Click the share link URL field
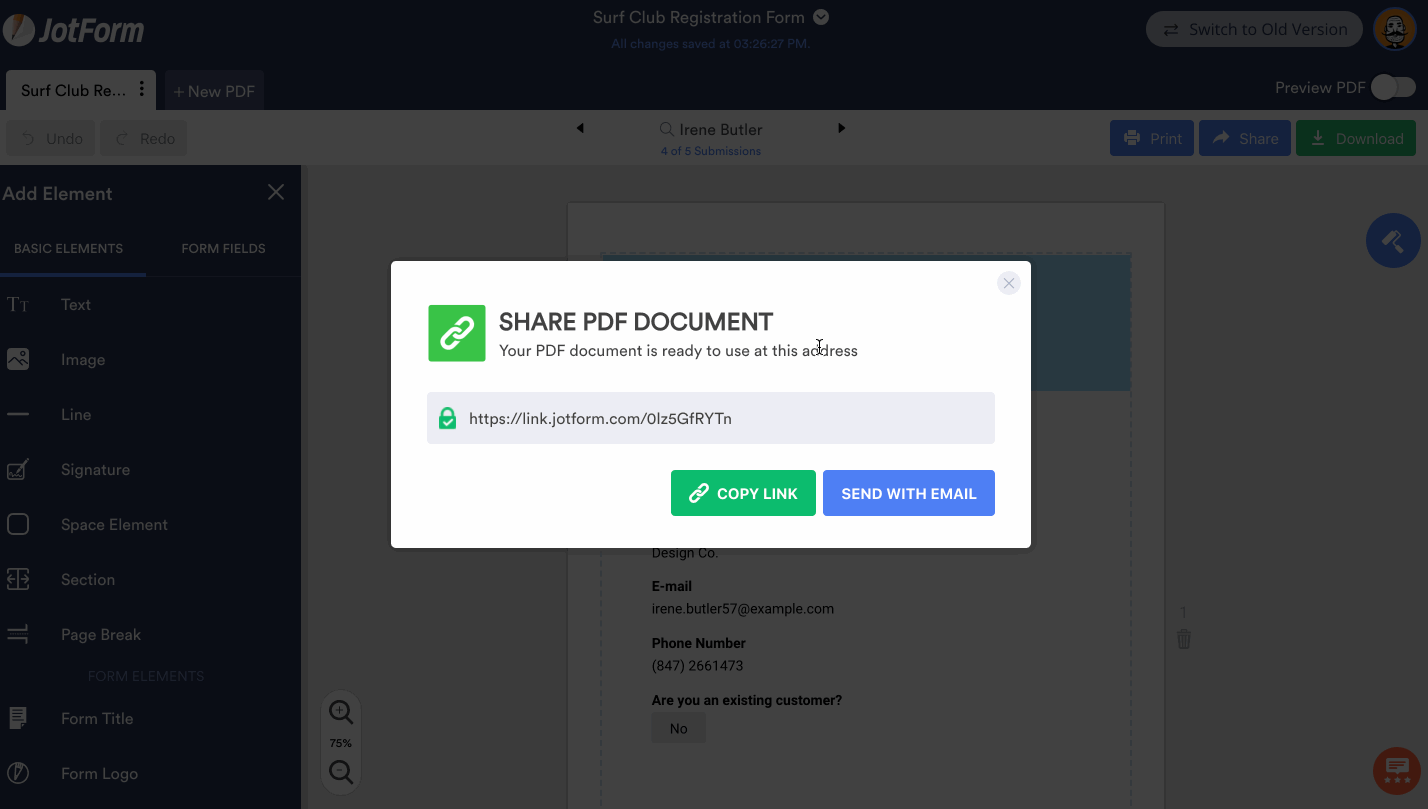1428x809 pixels. pos(710,418)
